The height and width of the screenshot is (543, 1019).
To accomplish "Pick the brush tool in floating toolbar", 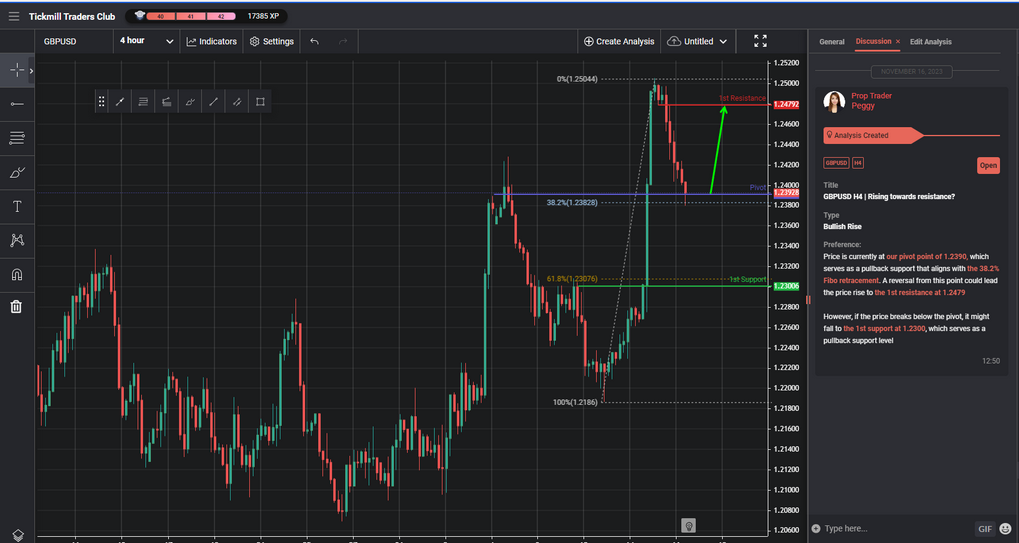I will pyautogui.click(x=190, y=101).
